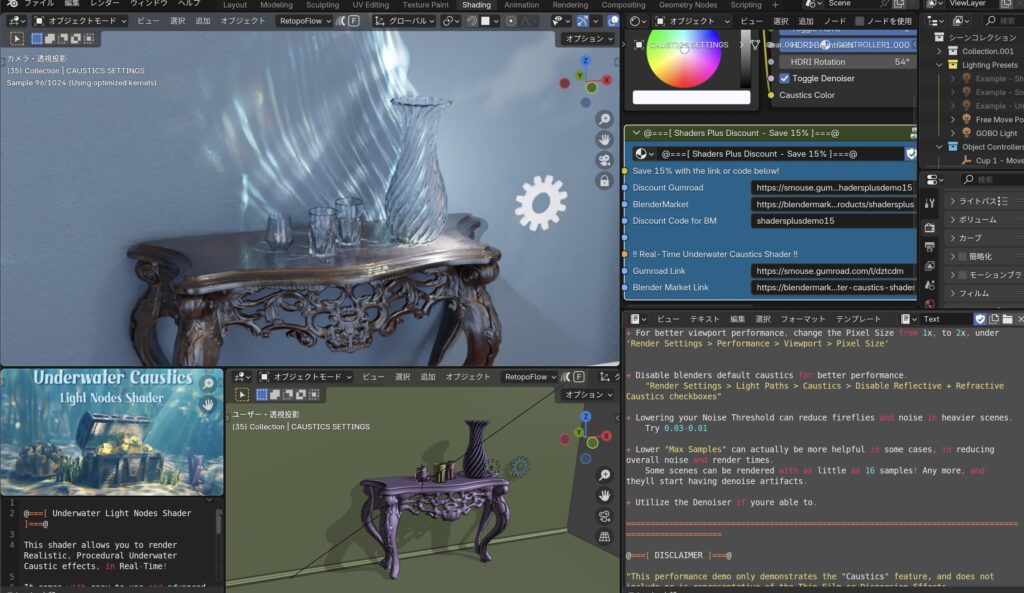Click the Gumroad Link URL field
Screen dimensions: 1024x593
(x=834, y=271)
